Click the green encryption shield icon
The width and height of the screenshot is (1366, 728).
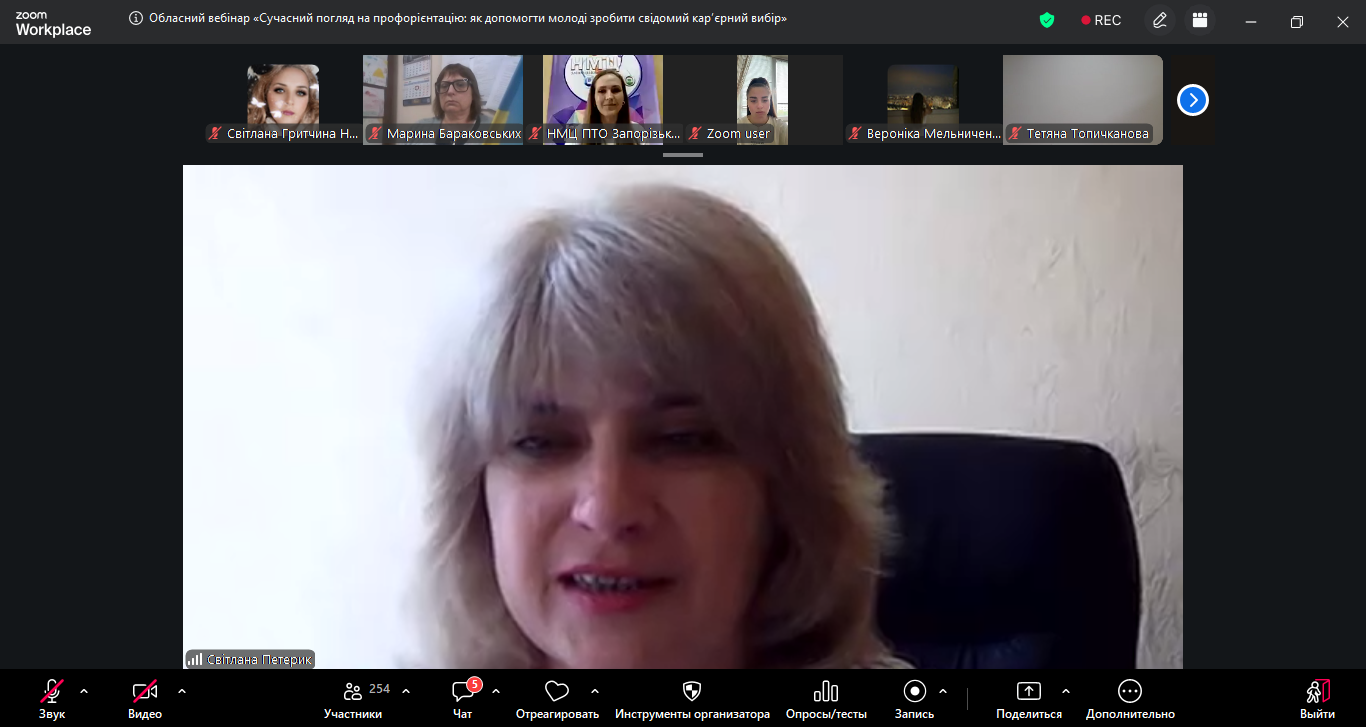(1047, 20)
